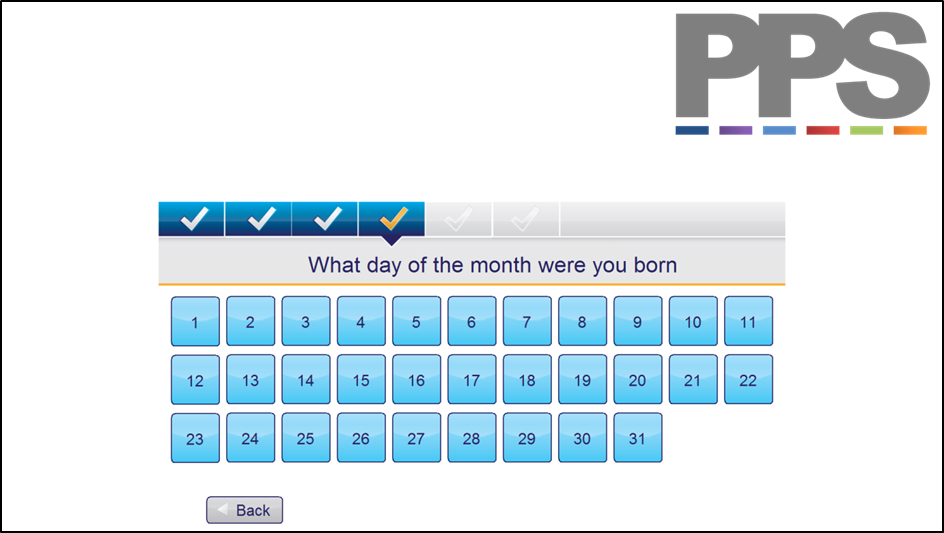Image resolution: width=944 pixels, height=533 pixels.
Task: Click the purple swatch under PPS logo
Action: tap(736, 130)
